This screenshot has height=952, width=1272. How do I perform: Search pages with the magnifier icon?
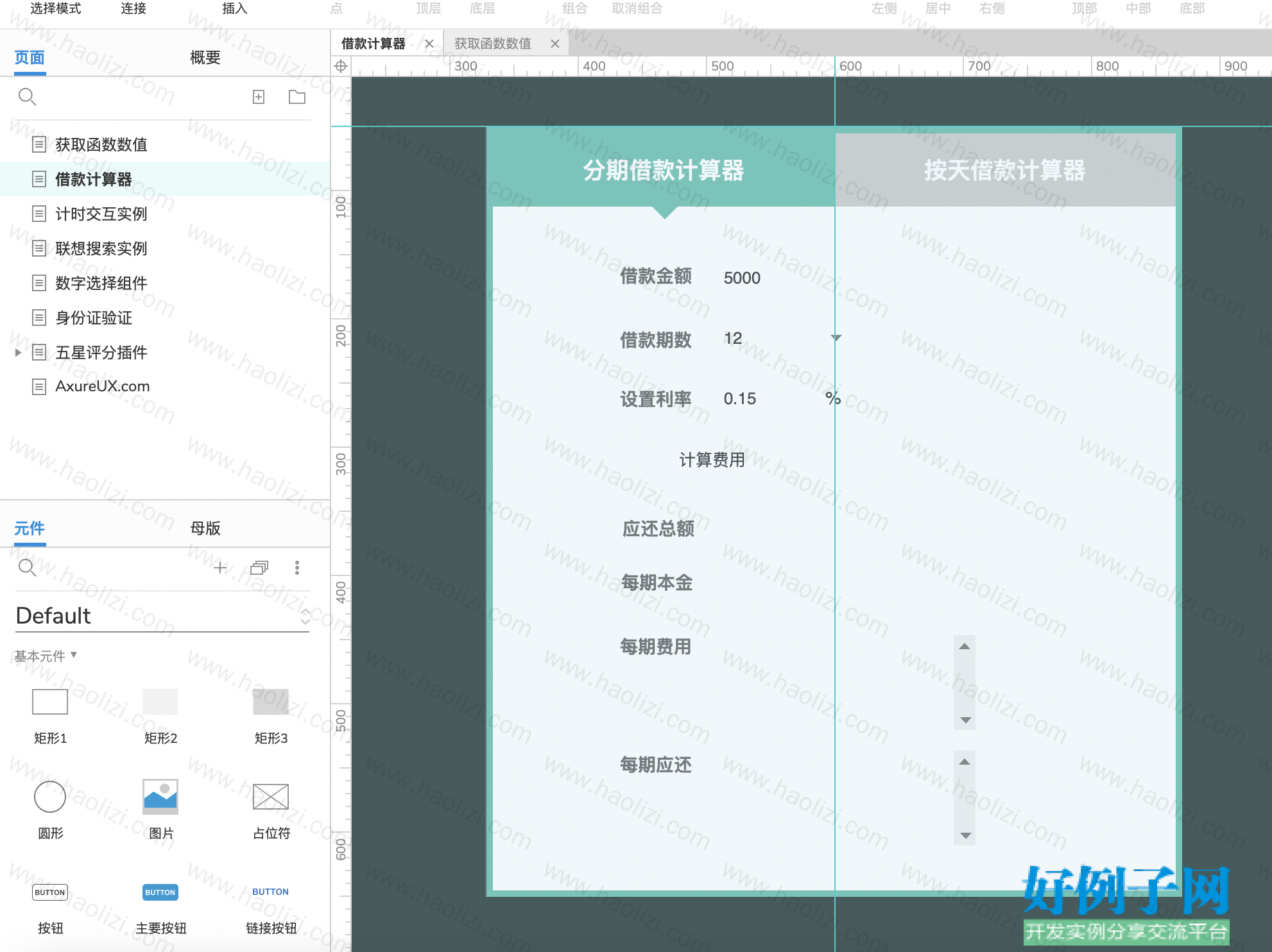(x=27, y=97)
